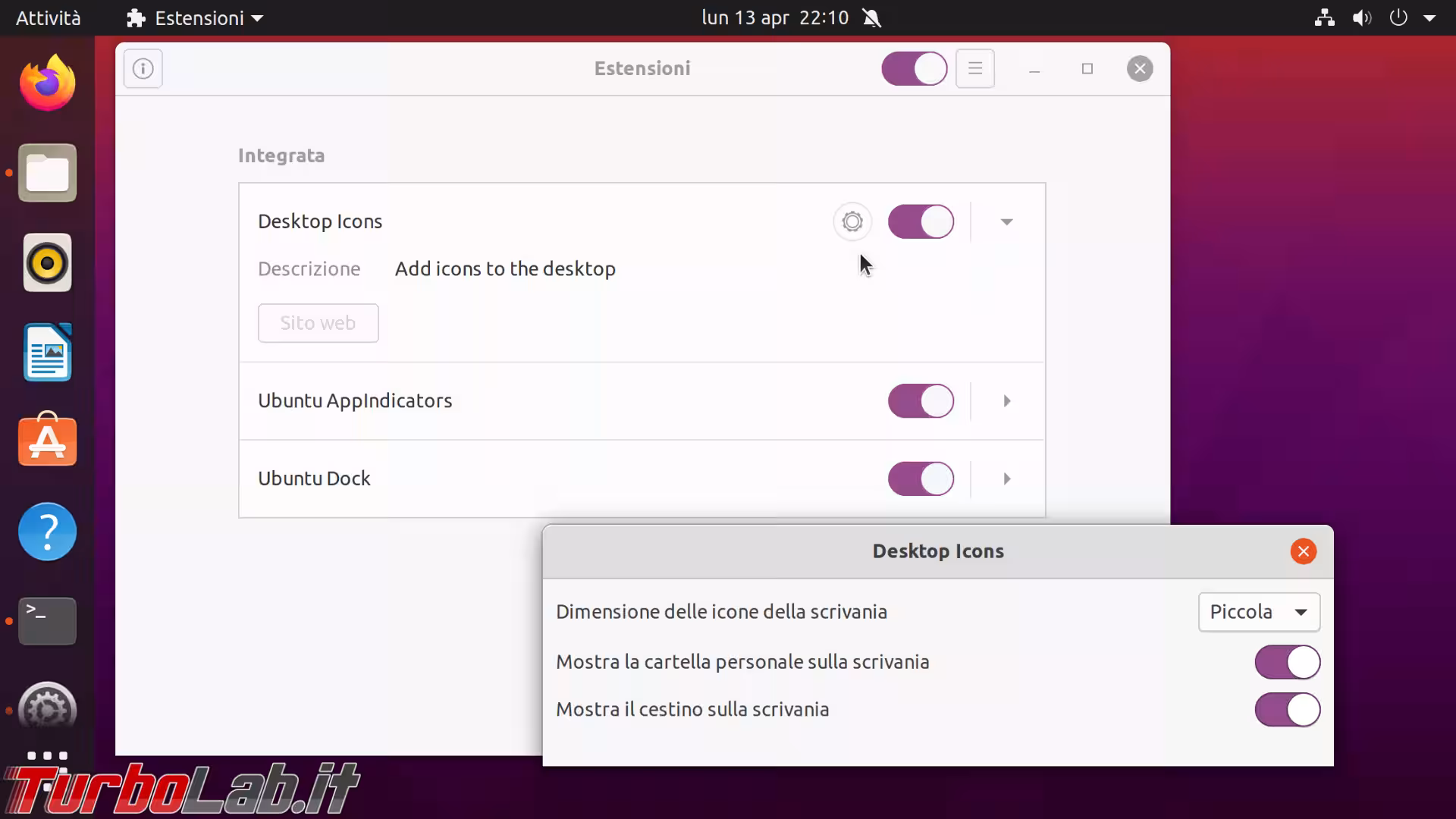Screen dimensions: 1456x819
Task: Toggle Mostra il cestino sulla scrivania
Action: coord(1287,710)
